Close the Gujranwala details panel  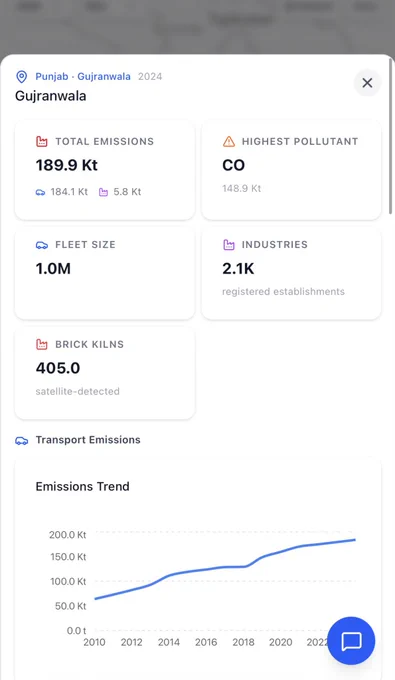point(367,82)
